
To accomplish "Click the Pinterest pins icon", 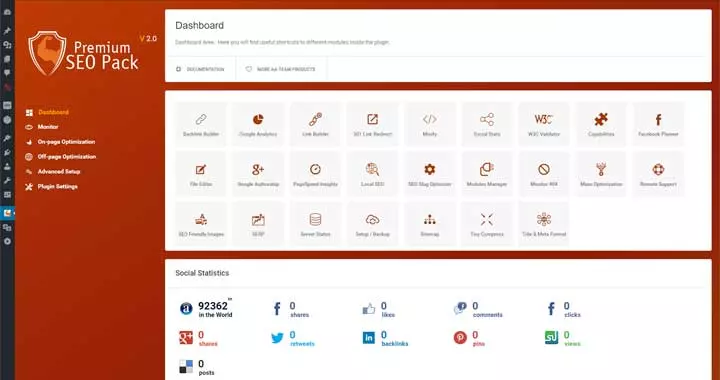I will (460, 338).
